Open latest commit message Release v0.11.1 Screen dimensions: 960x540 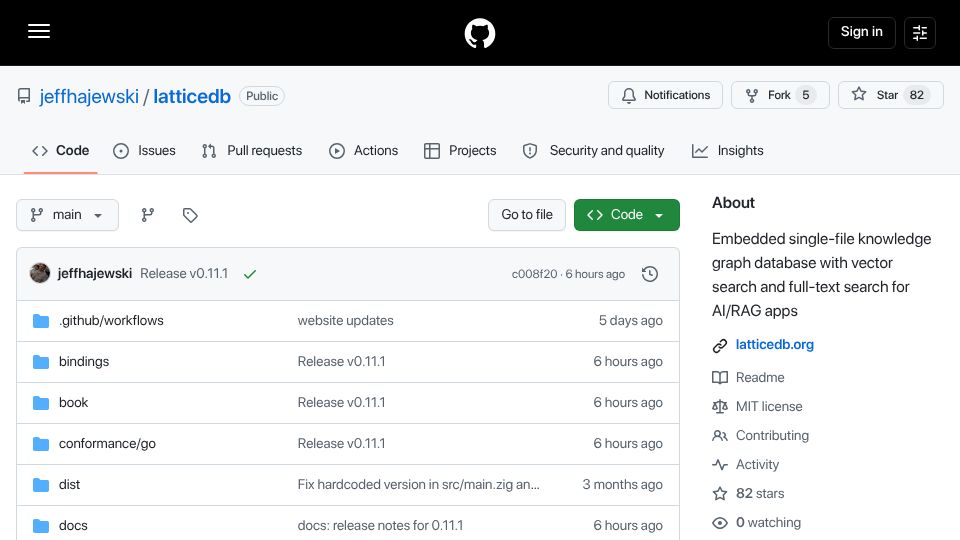pyautogui.click(x=184, y=274)
